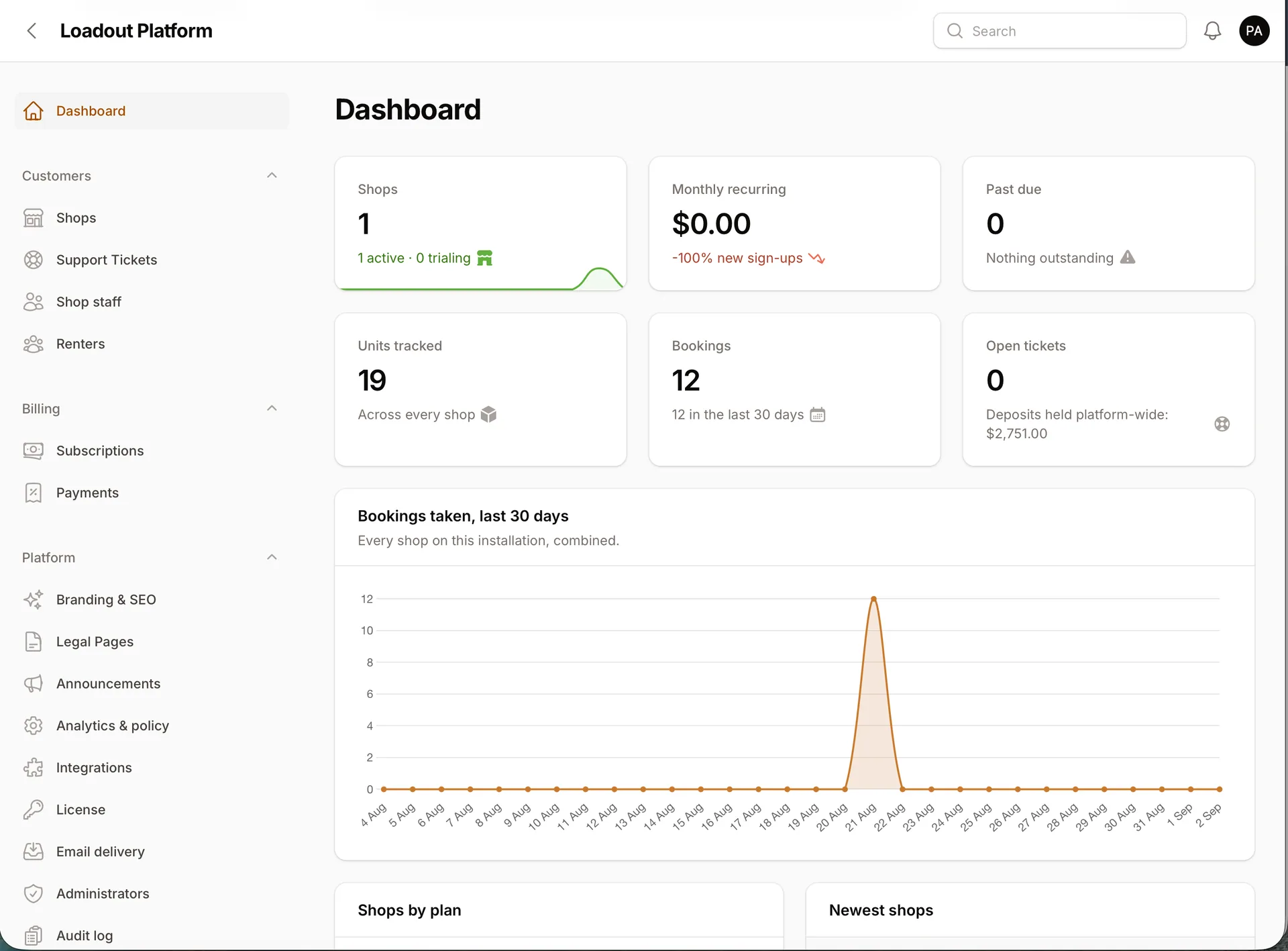The image size is (1288, 951).
Task: Click the Monthly recurring $0.00 card
Action: coord(794,223)
